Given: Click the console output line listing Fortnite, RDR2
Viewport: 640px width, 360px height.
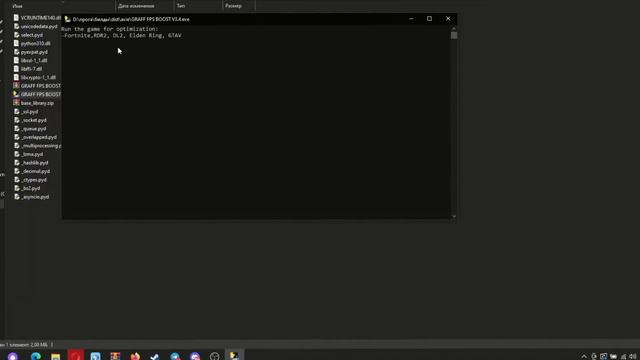Looking at the screenshot, I should (x=122, y=36).
